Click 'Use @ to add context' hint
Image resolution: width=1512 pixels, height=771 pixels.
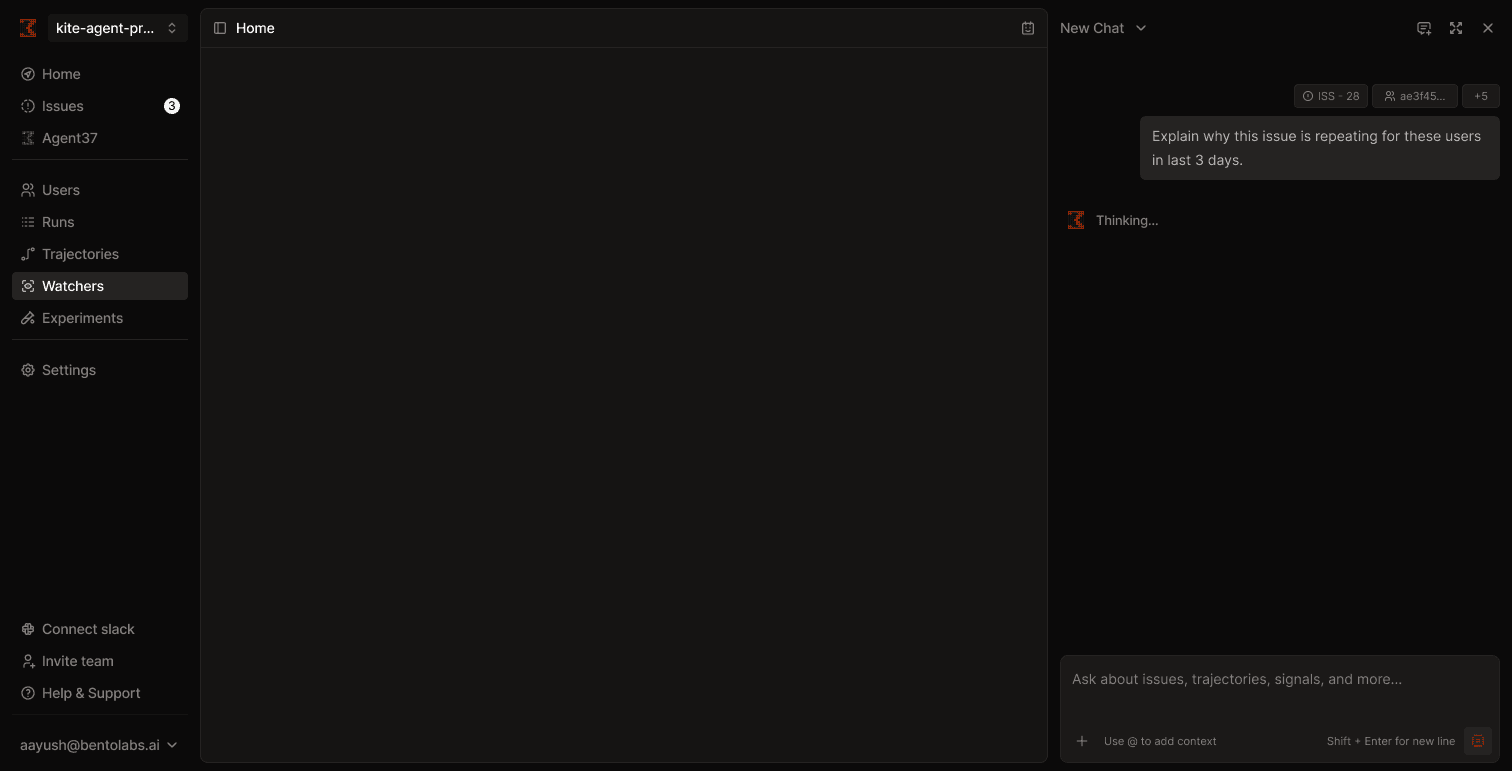click(x=1160, y=741)
